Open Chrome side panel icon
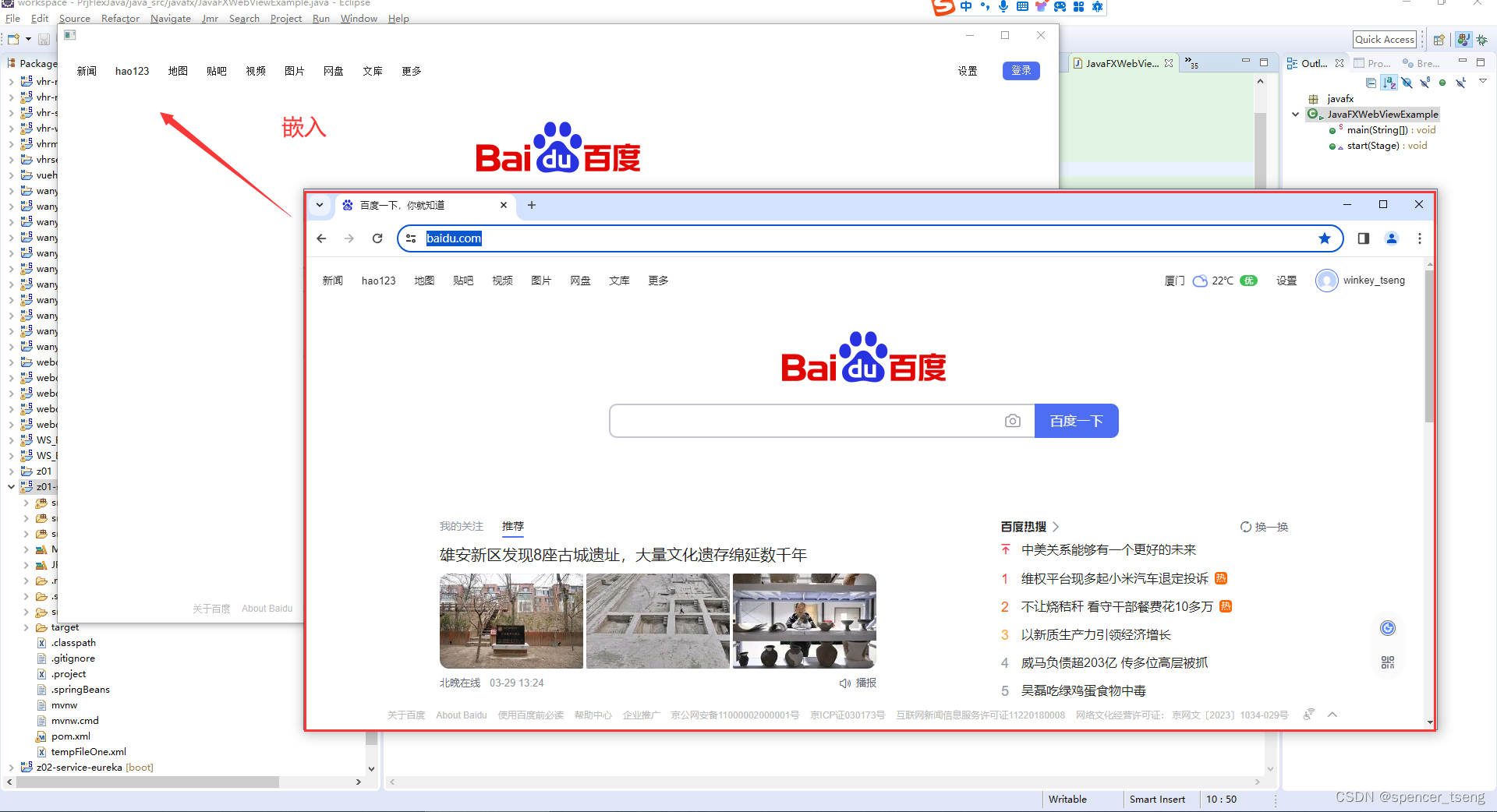The height and width of the screenshot is (812, 1497). pyautogui.click(x=1364, y=238)
